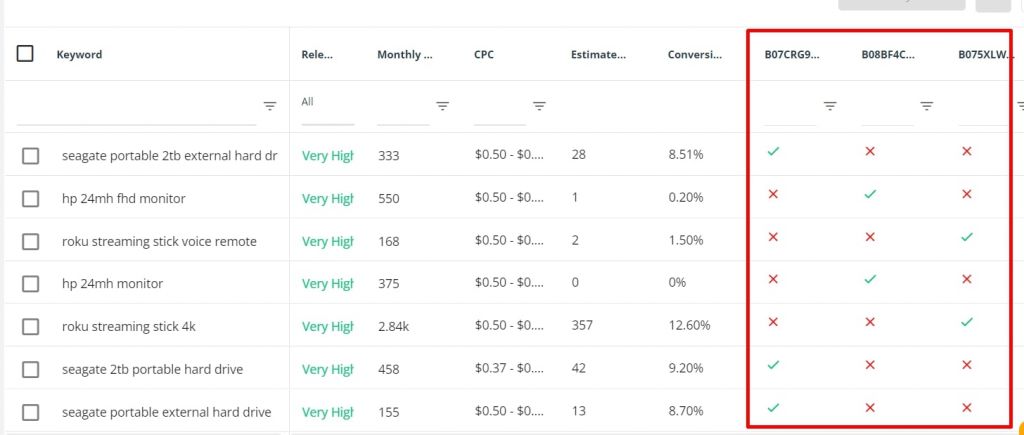The image size is (1024, 435).
Task: Check the hp 24mh fhd monitor row
Action: click(31, 199)
